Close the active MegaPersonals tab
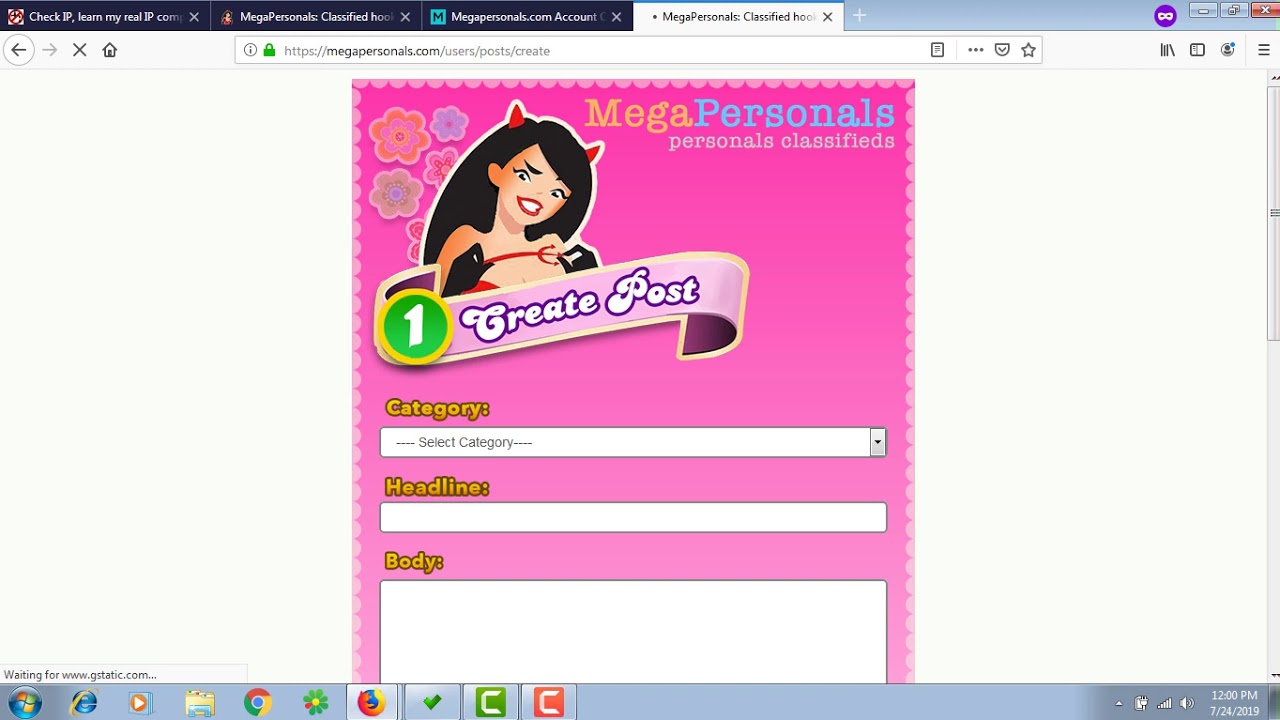The image size is (1280, 720). [x=827, y=17]
